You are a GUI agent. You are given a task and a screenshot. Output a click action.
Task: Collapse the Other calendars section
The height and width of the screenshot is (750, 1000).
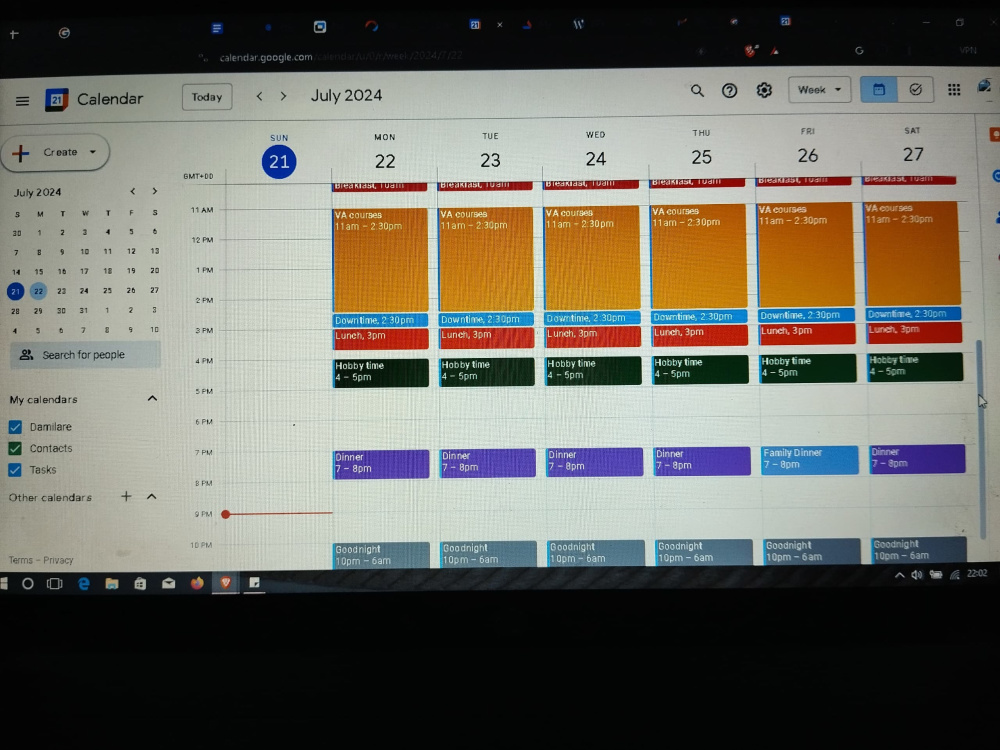151,496
